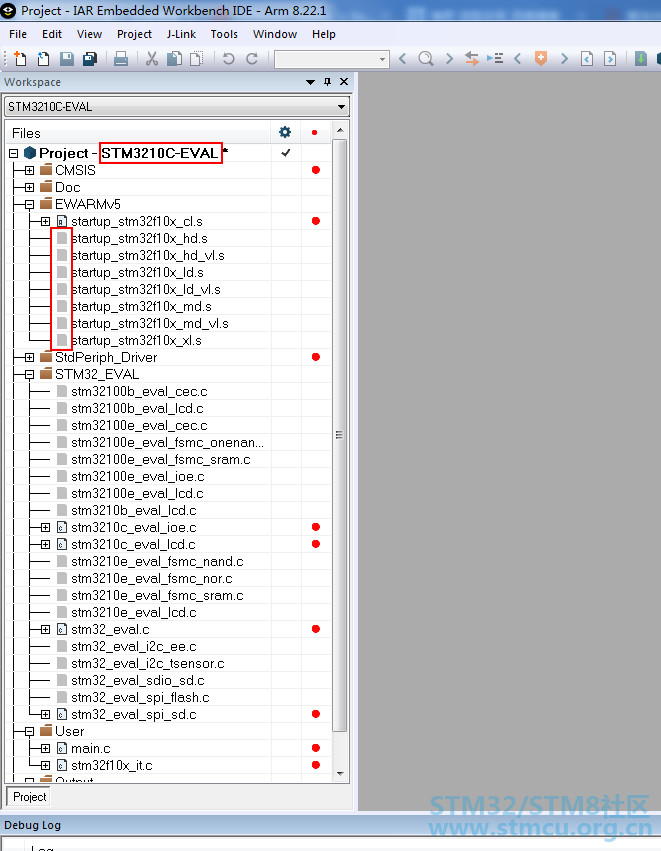Click the Print toolbar icon
The width and height of the screenshot is (661, 851).
[120, 58]
